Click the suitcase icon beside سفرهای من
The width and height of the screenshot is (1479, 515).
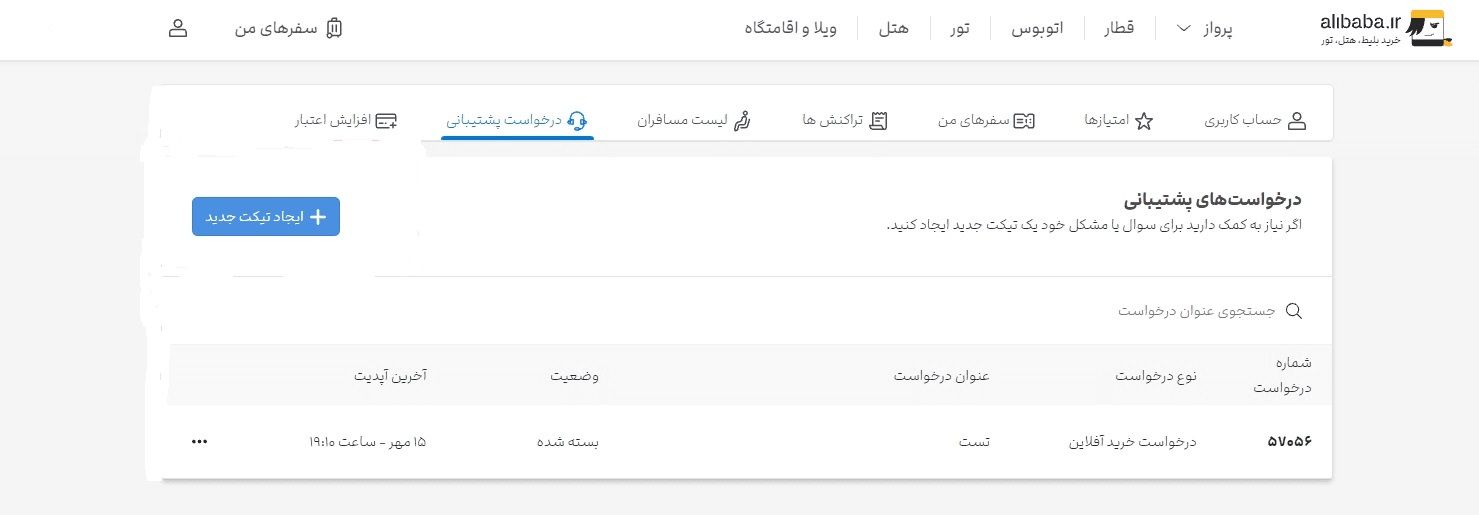pyautogui.click(x=334, y=28)
